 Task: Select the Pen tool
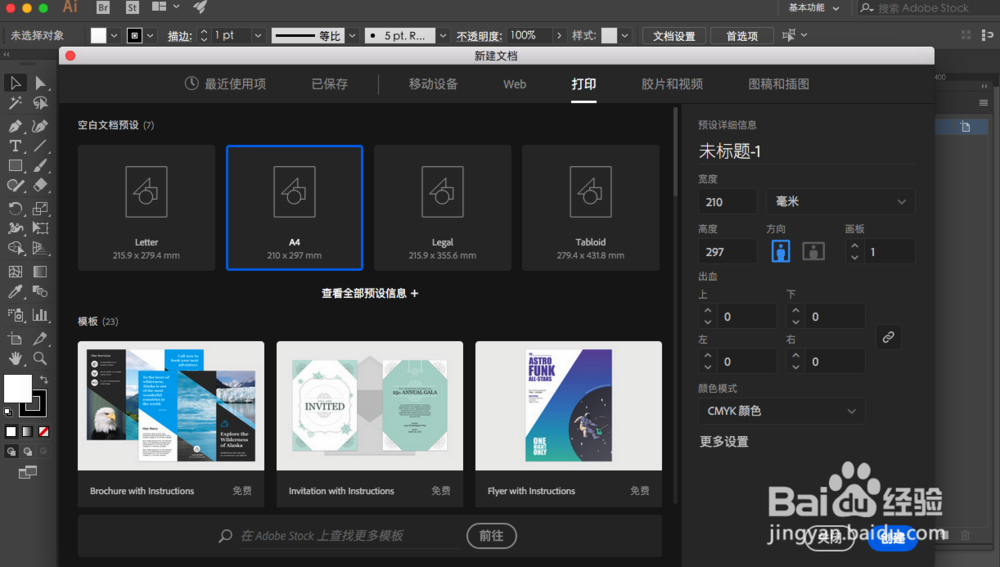pyautogui.click(x=15, y=126)
